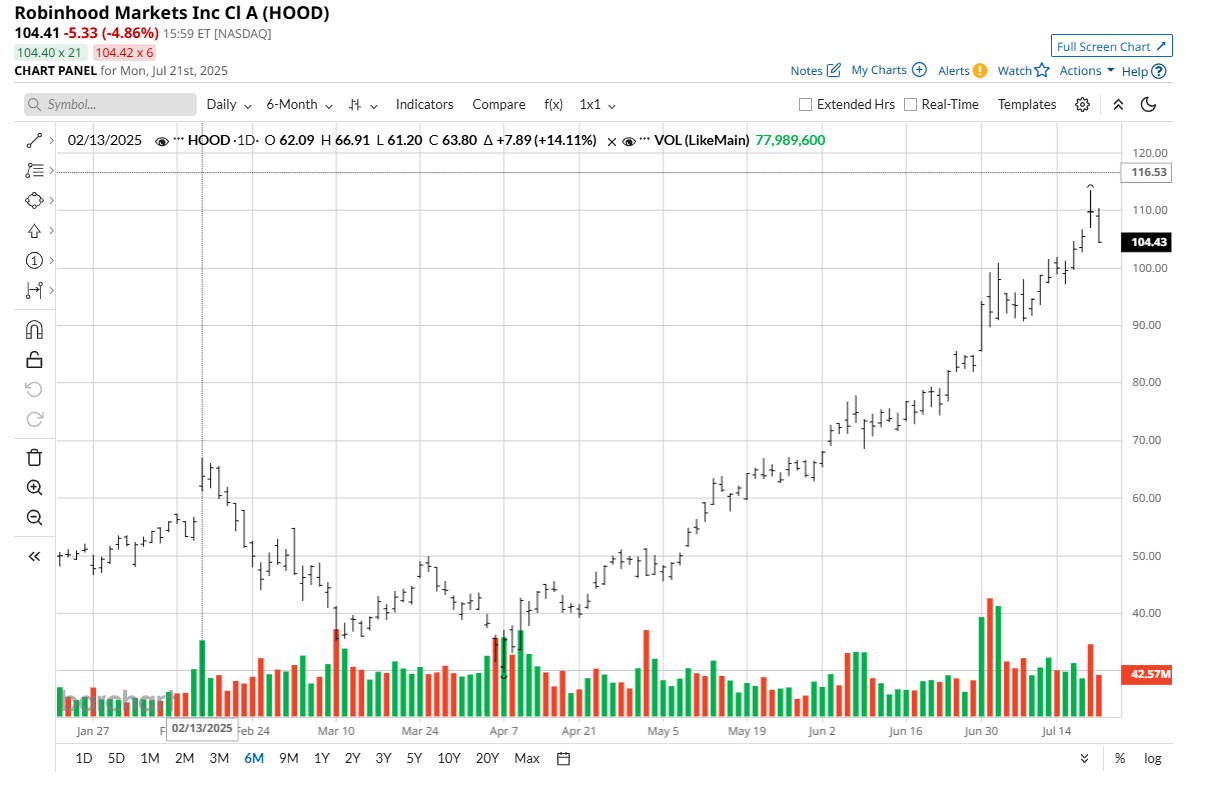Select the shapes drawing tool icon
Screen dimensions: 1228x792
34,201
